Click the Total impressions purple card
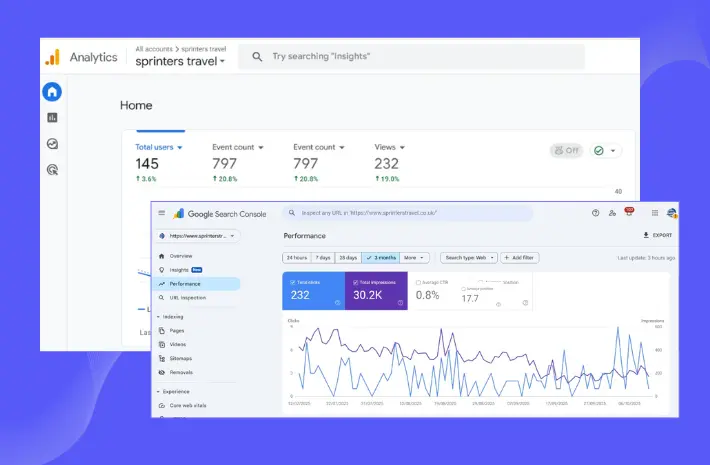This screenshot has height=465, width=710. [x=376, y=291]
